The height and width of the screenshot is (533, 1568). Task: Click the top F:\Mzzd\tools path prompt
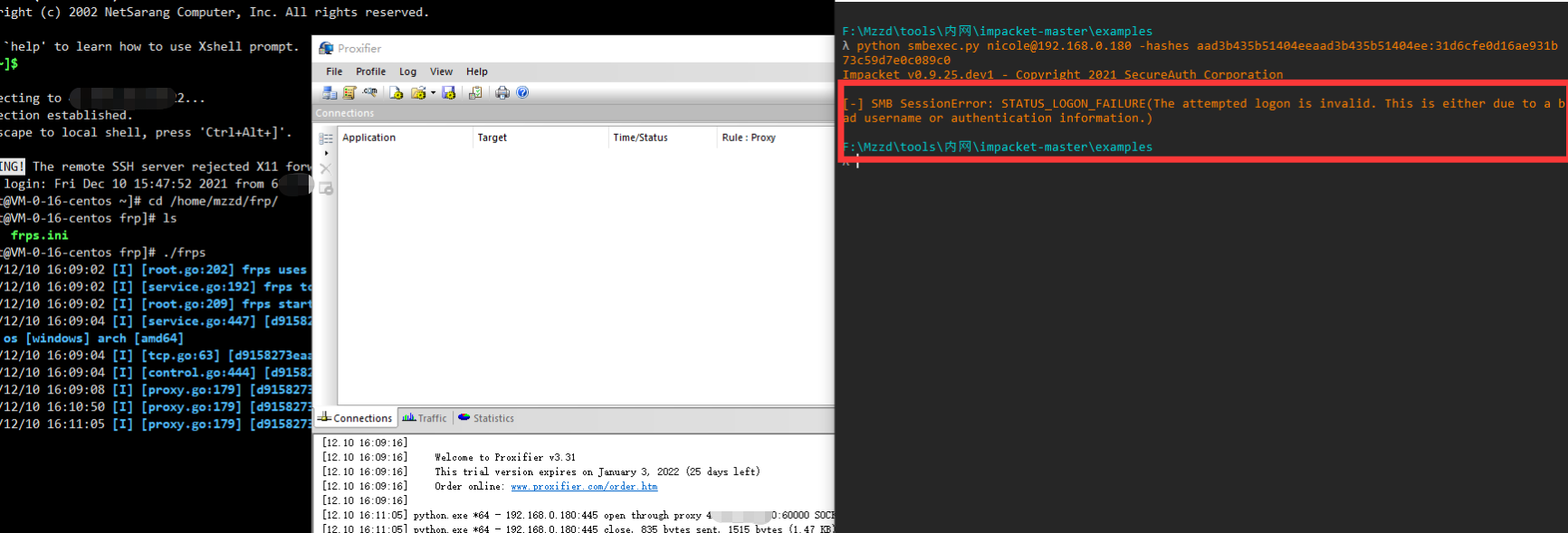pyautogui.click(x=997, y=31)
